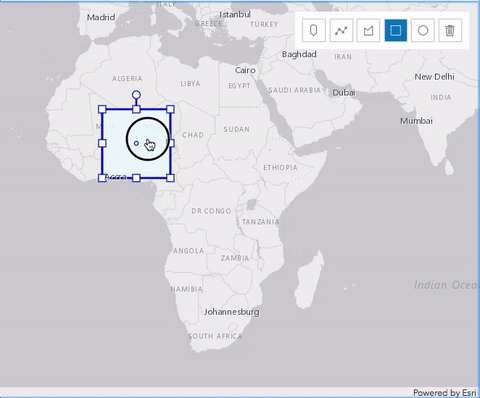Click the Cairo city label on map
The width and height of the screenshot is (480, 398).
(x=245, y=70)
